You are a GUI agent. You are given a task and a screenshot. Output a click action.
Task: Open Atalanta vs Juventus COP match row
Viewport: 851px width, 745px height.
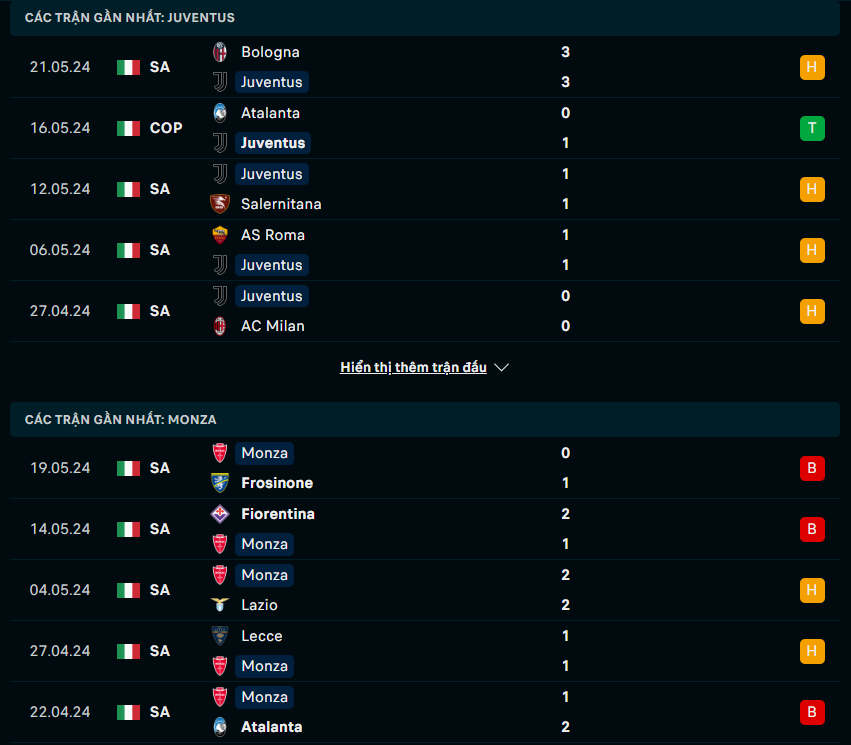(x=425, y=128)
